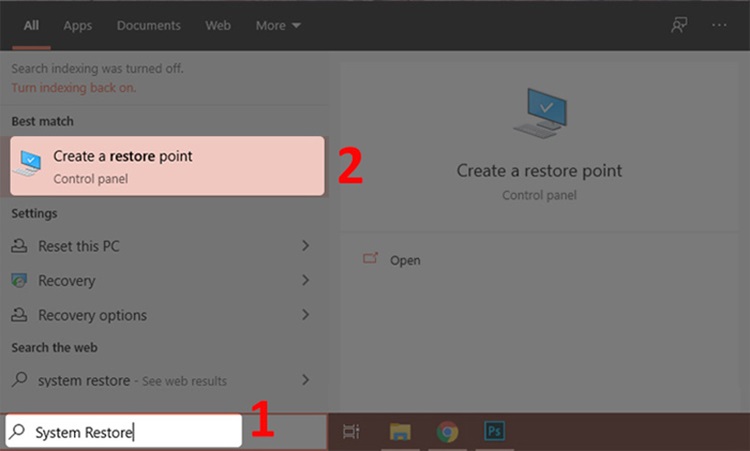Click the Recovery shield icon

pyautogui.click(x=20, y=281)
